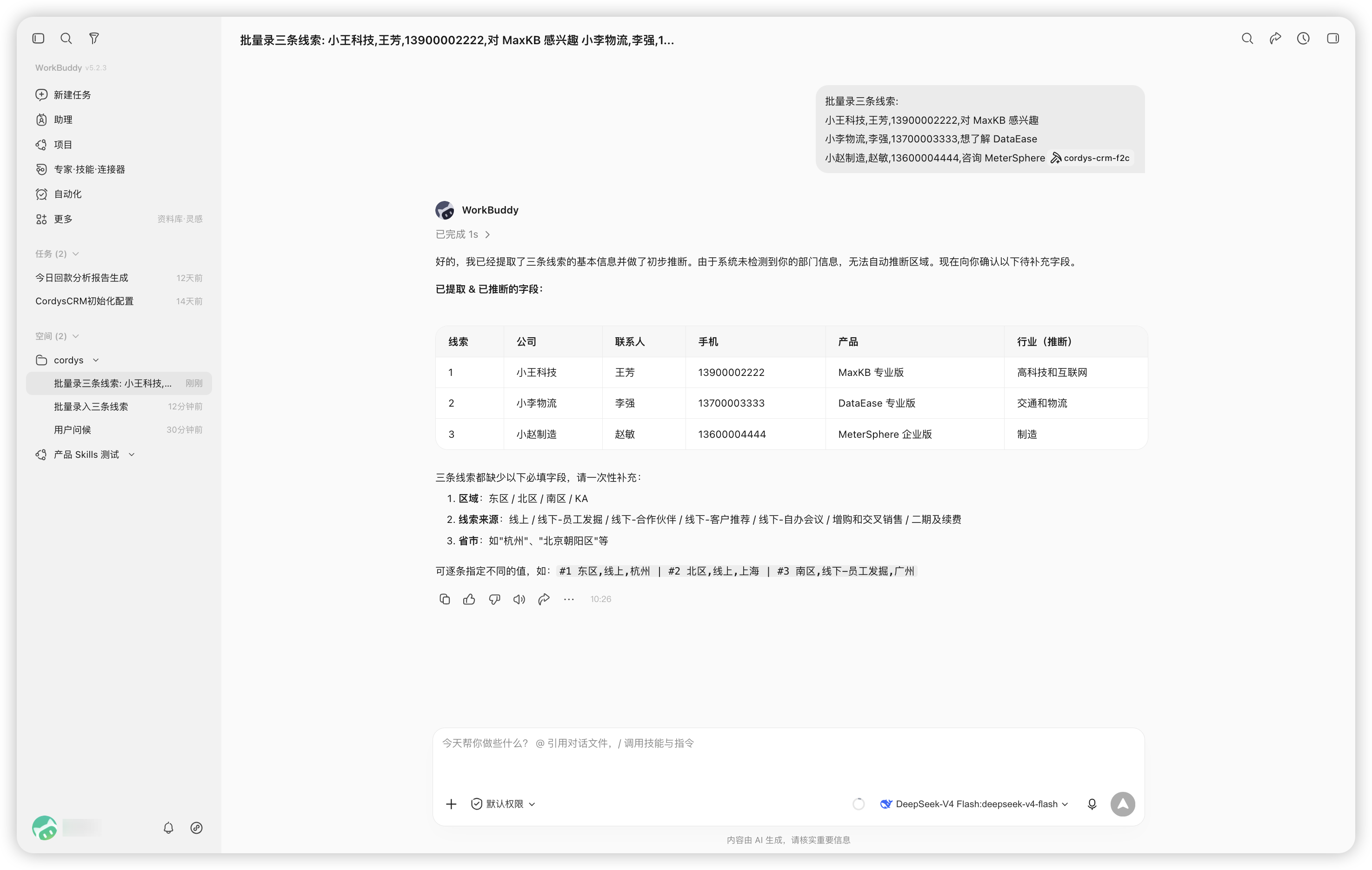The height and width of the screenshot is (870, 1372).
Task: Share conversation via top-right arrow icon
Action: point(1275,38)
